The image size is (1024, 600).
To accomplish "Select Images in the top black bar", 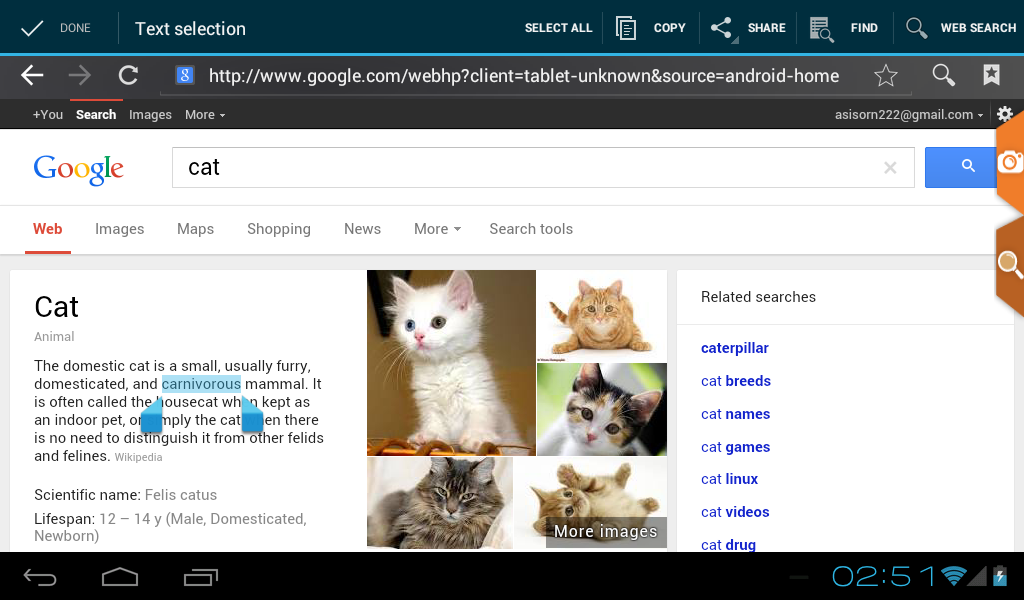I will pyautogui.click(x=150, y=115).
